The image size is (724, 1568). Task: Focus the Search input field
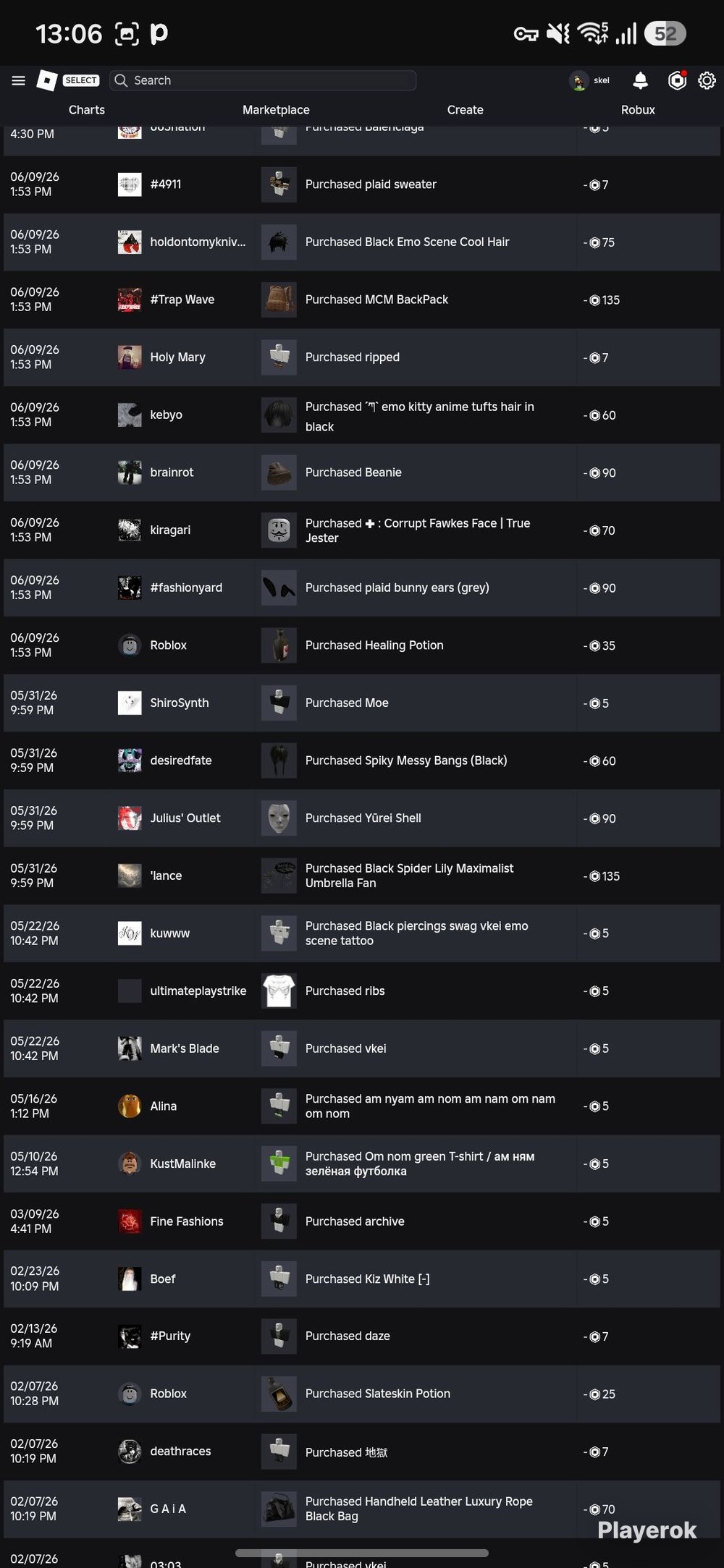pos(263,80)
